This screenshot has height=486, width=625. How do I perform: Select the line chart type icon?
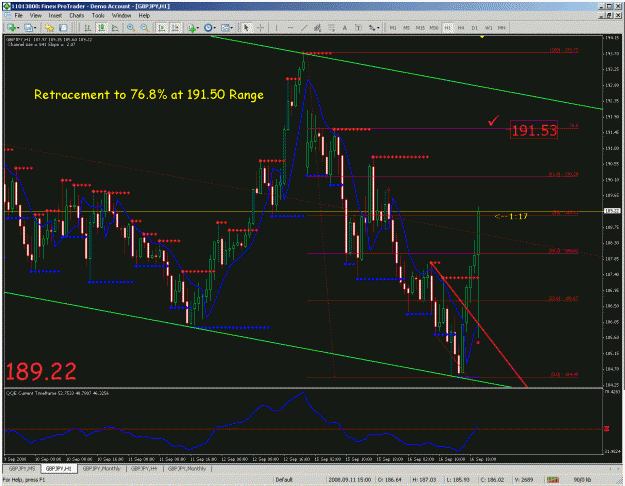click(x=115, y=28)
